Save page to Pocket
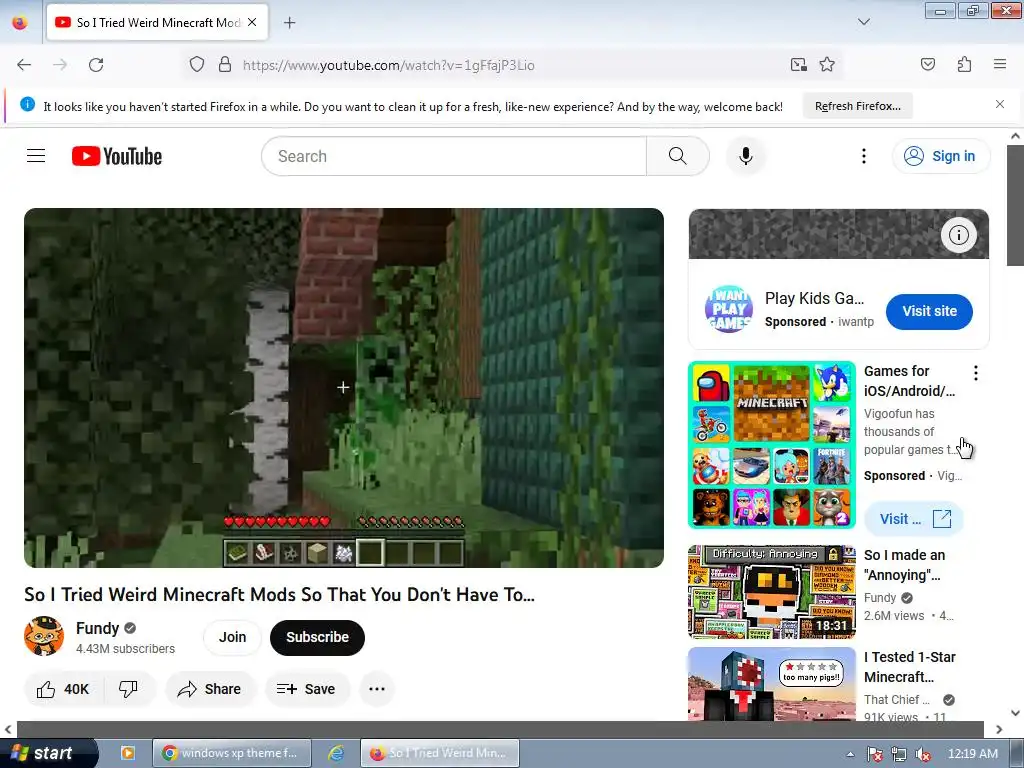Screen dimensions: 1024x768 coord(927,65)
